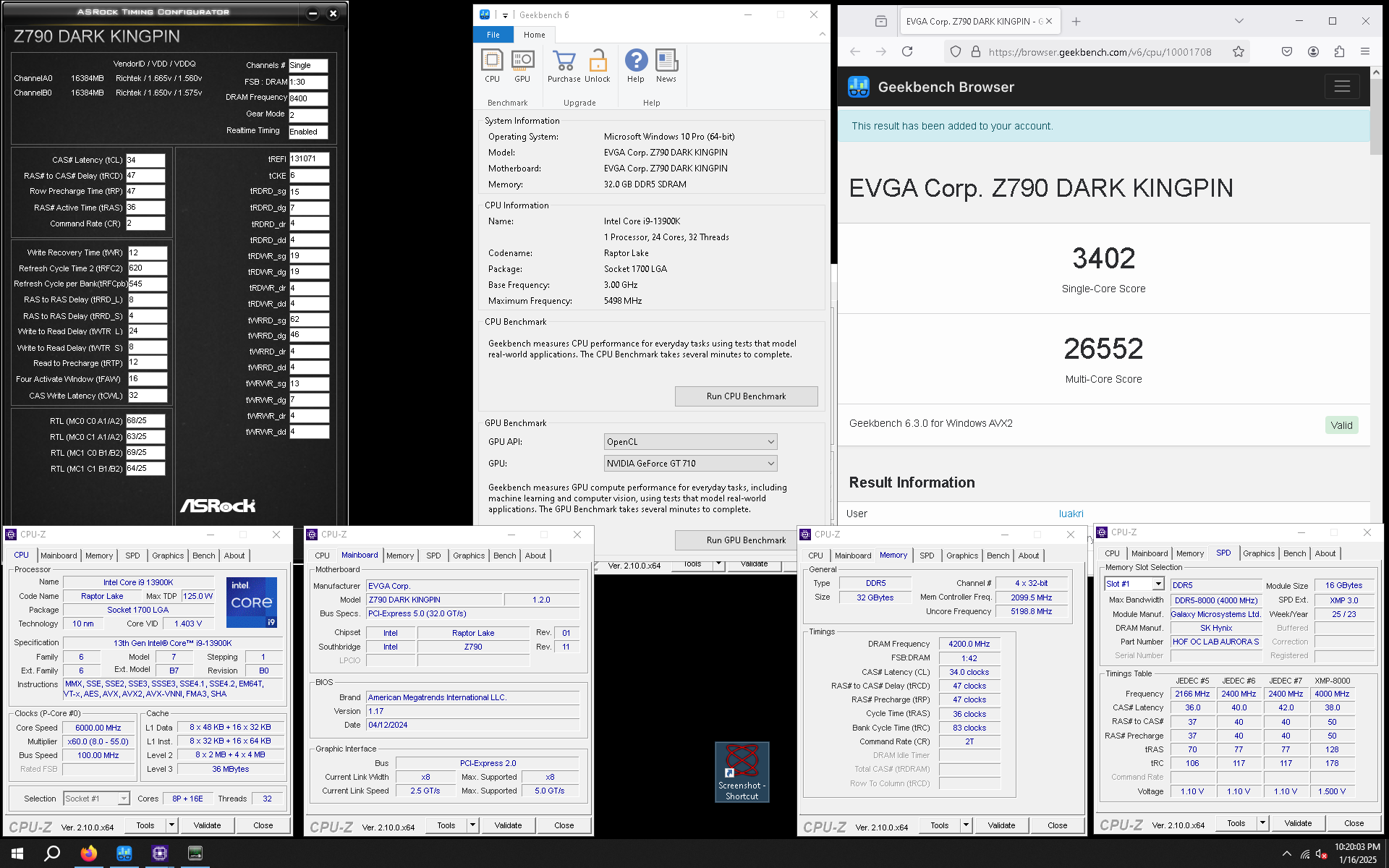Expand the GPU API OpenCL dropdown
Image resolution: width=1389 pixels, height=868 pixels.
[x=690, y=441]
